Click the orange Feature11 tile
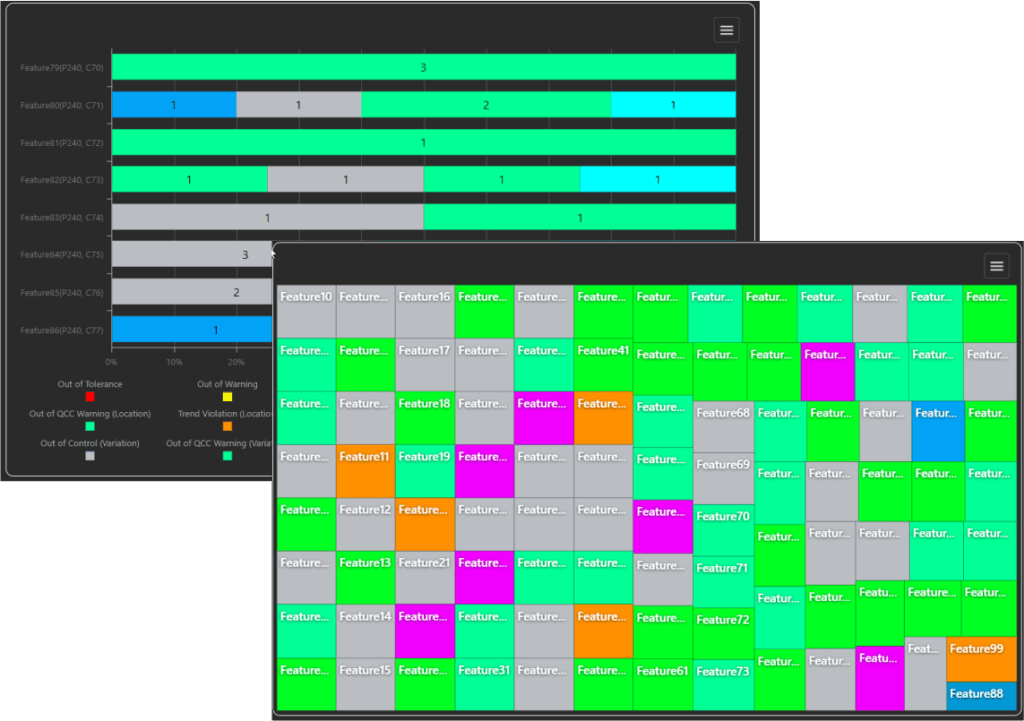This screenshot has height=721, width=1024. tap(365, 471)
